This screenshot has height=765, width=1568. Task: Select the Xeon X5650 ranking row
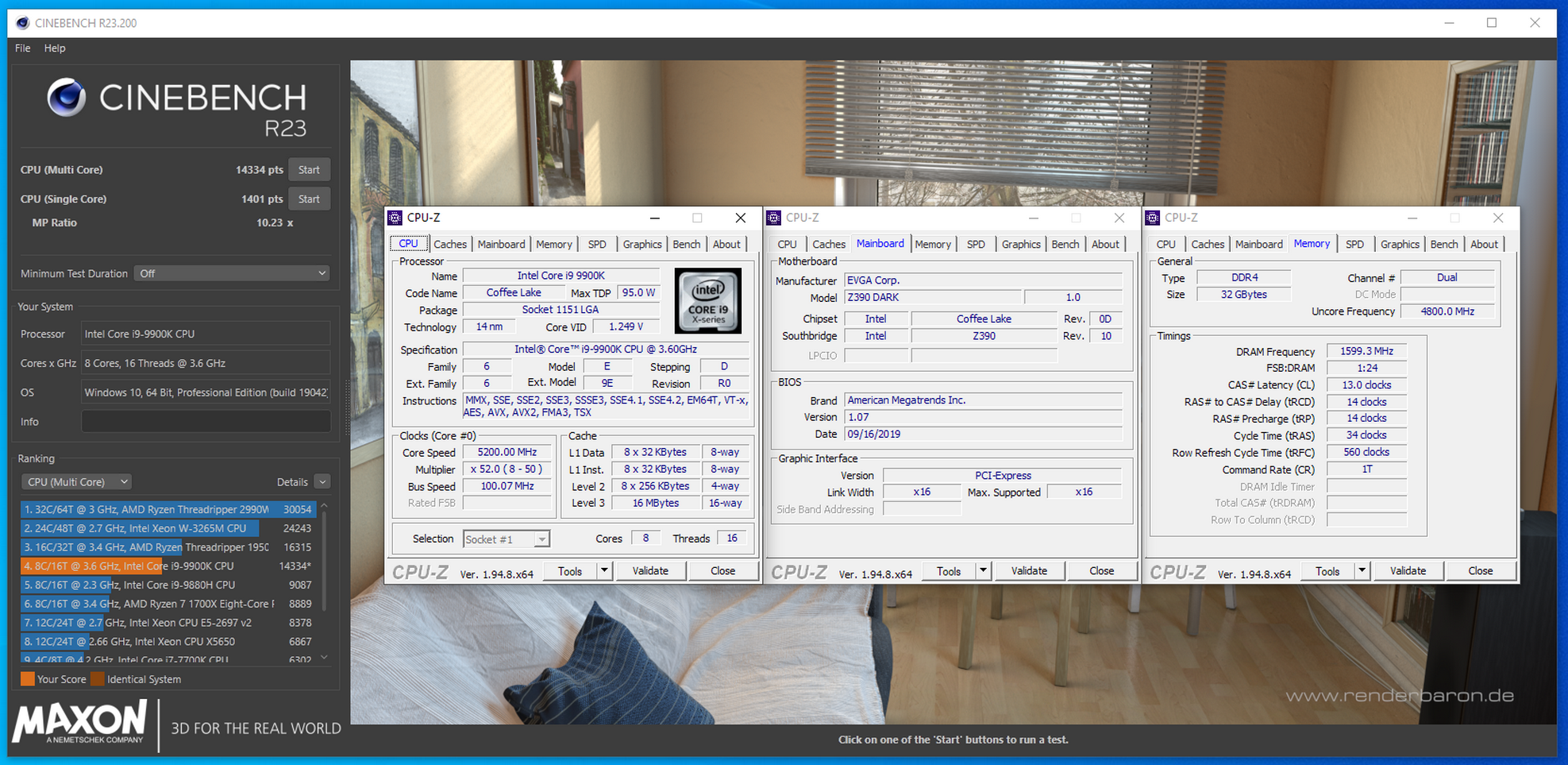[168, 642]
